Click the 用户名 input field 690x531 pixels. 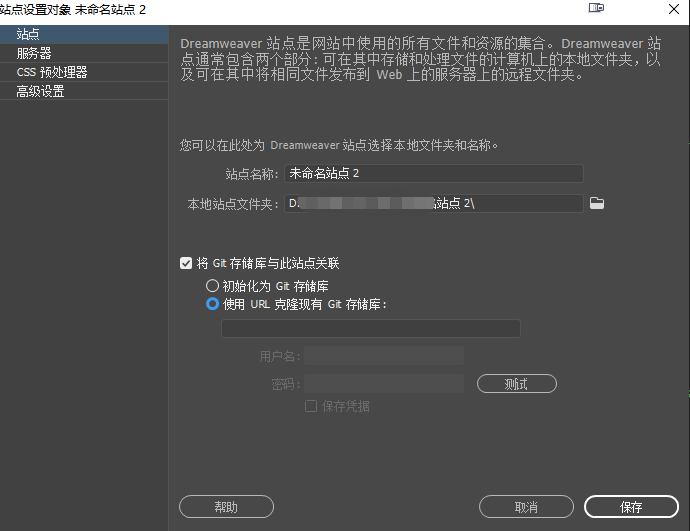click(x=384, y=355)
